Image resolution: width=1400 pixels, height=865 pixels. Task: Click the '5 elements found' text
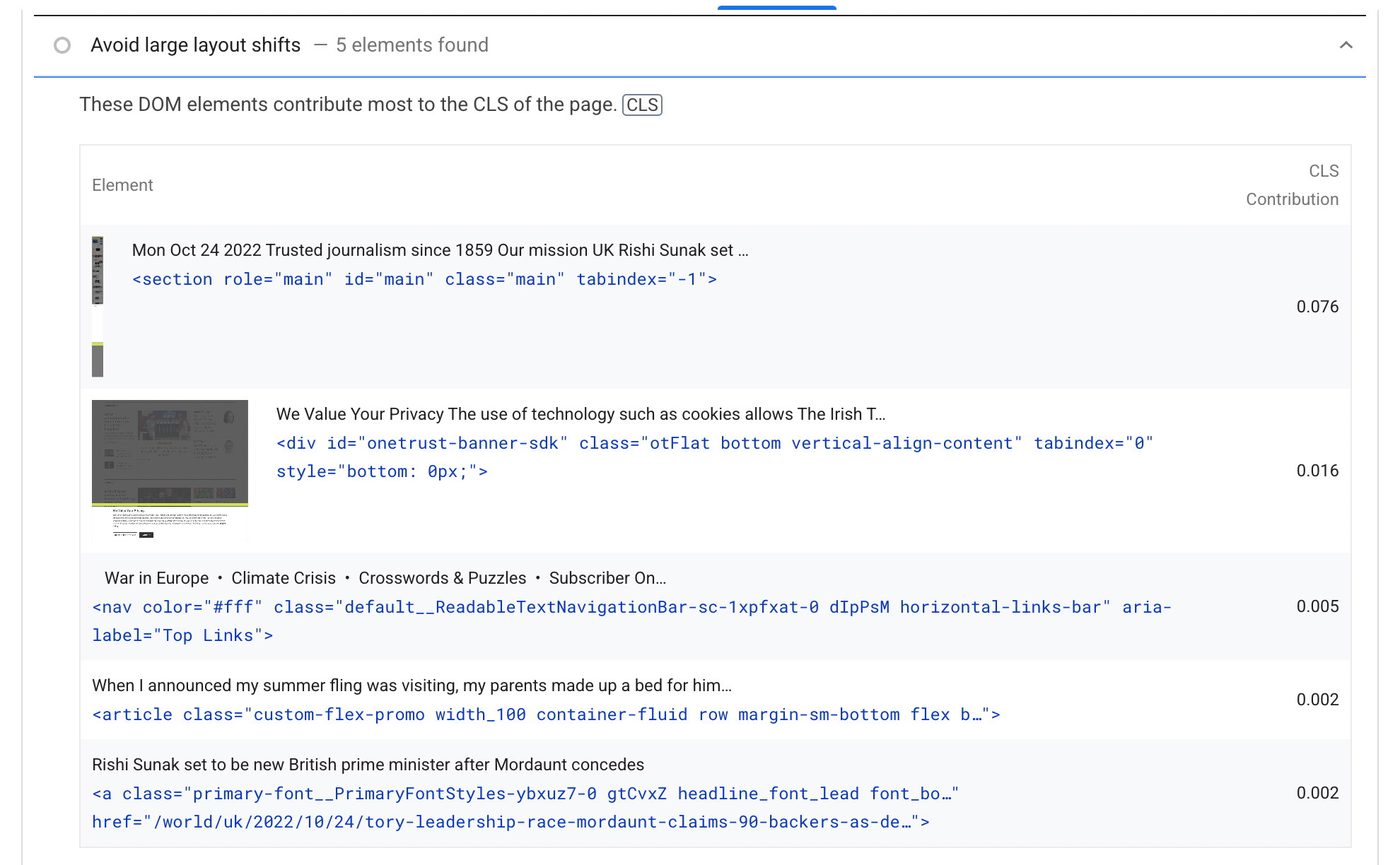click(412, 45)
